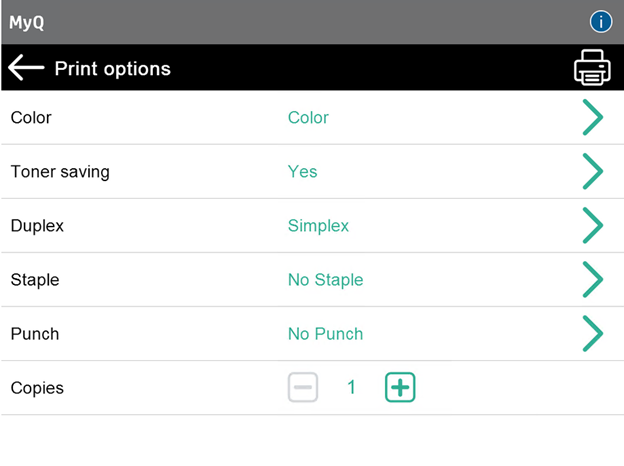Screen dimensions: 624x466
Task: Decrease copies with the minus button
Action: pos(303,387)
